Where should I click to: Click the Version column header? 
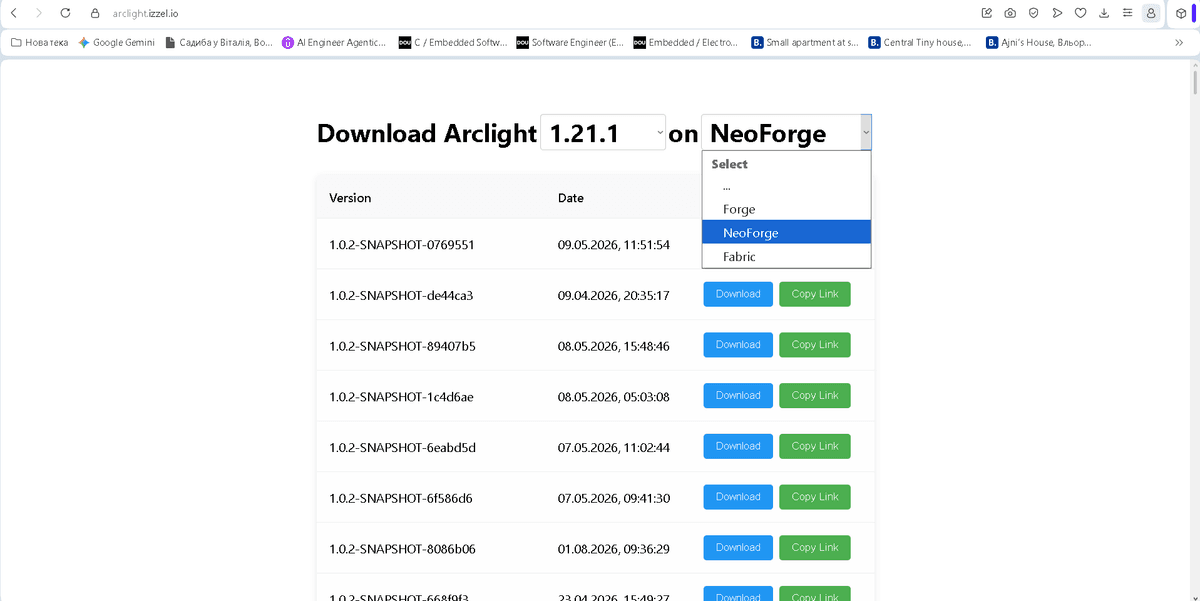(350, 198)
